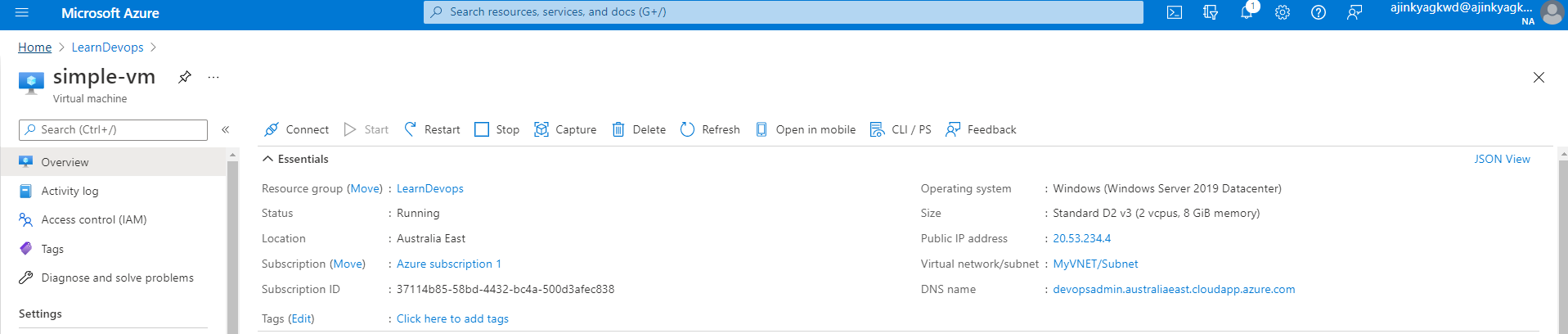Viewport: 1568px width, 334px height.
Task: Capture the VM image
Action: (x=565, y=129)
